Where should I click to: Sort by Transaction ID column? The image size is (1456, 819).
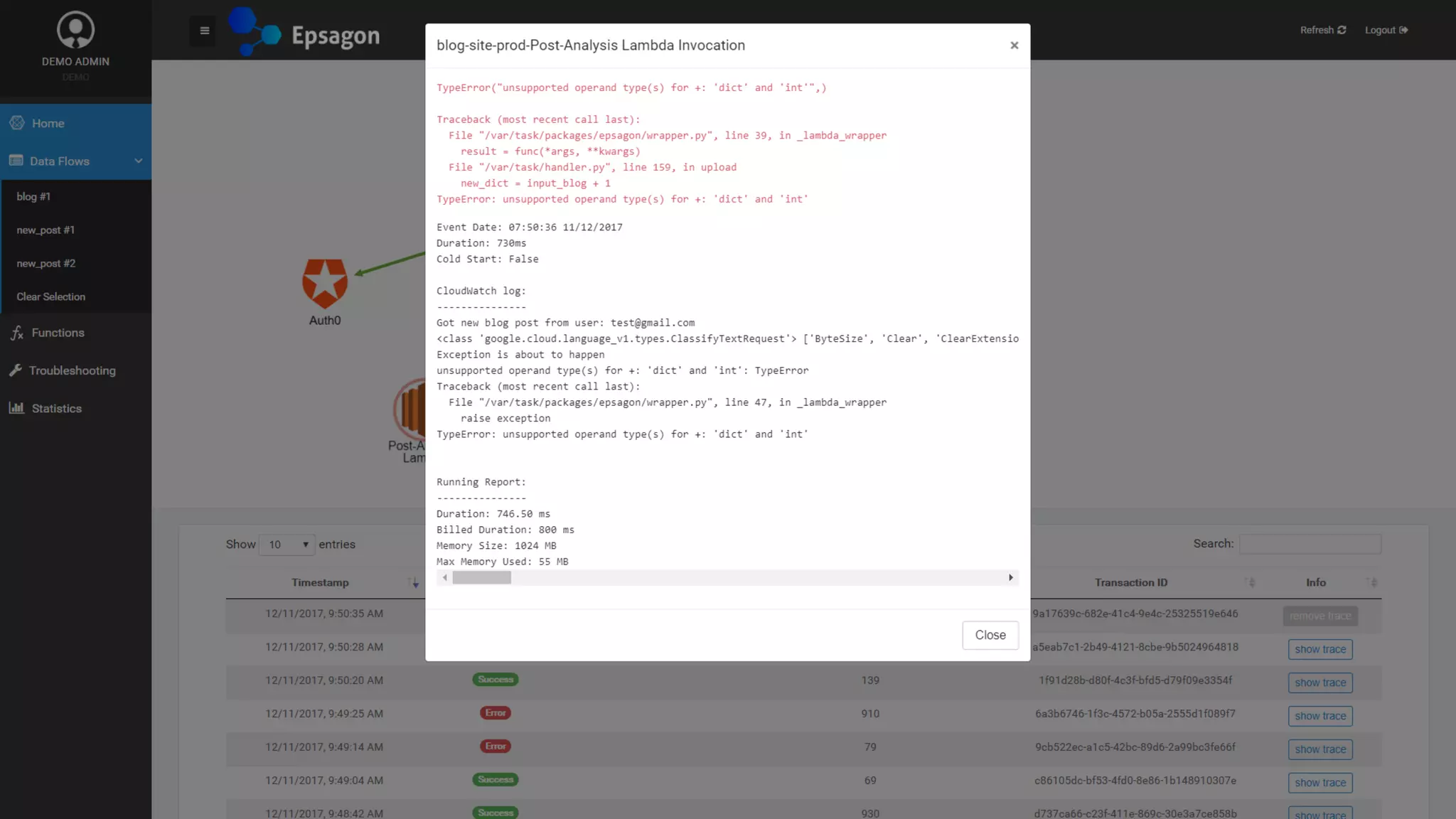(1130, 582)
